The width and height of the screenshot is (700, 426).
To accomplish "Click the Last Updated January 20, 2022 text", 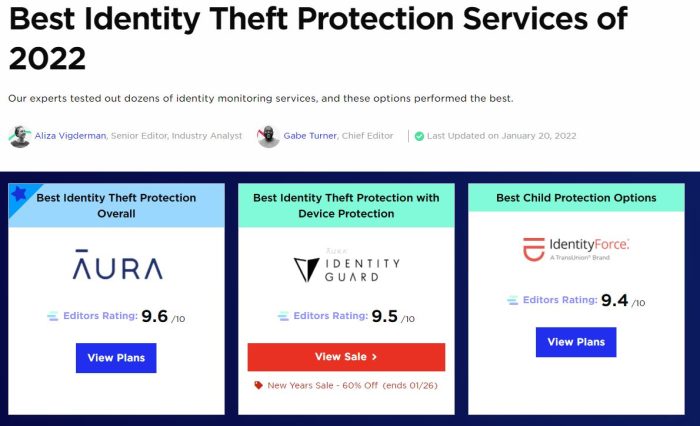I will click(x=501, y=136).
